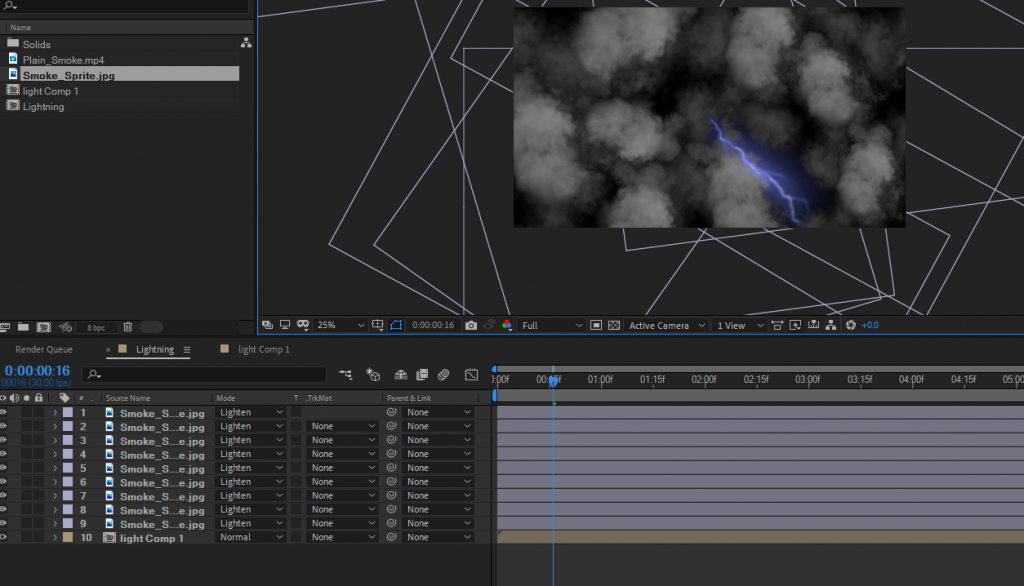Show channel and color management settings icon
Screen dimensions: 1024x586
pos(507,325)
